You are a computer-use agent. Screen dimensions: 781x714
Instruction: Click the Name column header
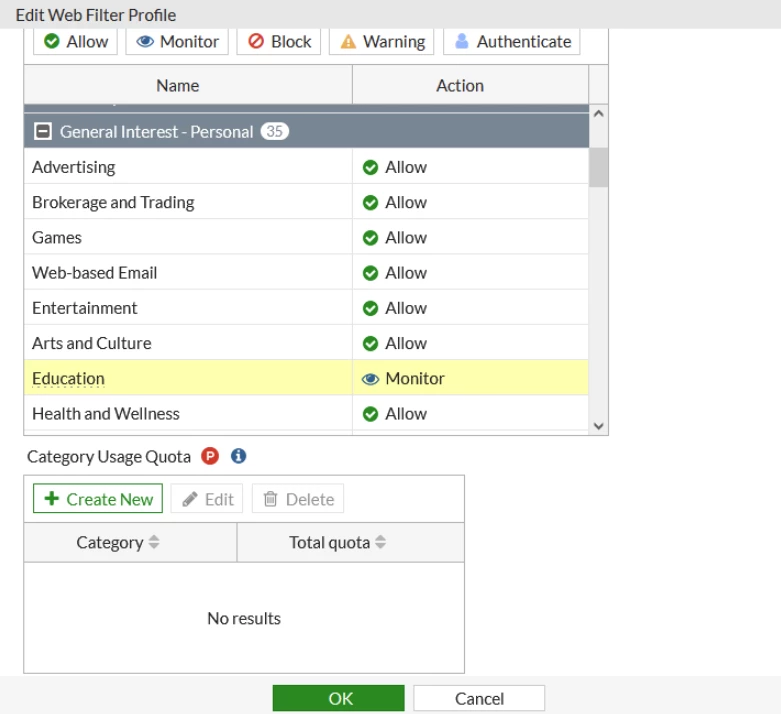point(188,85)
